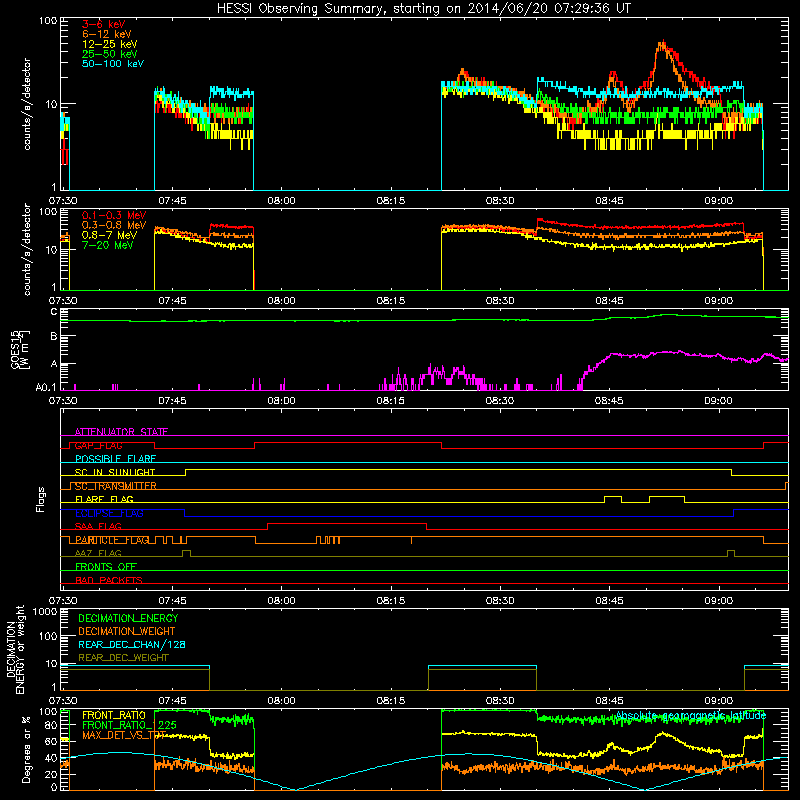Click the first AAZ_FLAG pulse near 07:47

[187, 553]
